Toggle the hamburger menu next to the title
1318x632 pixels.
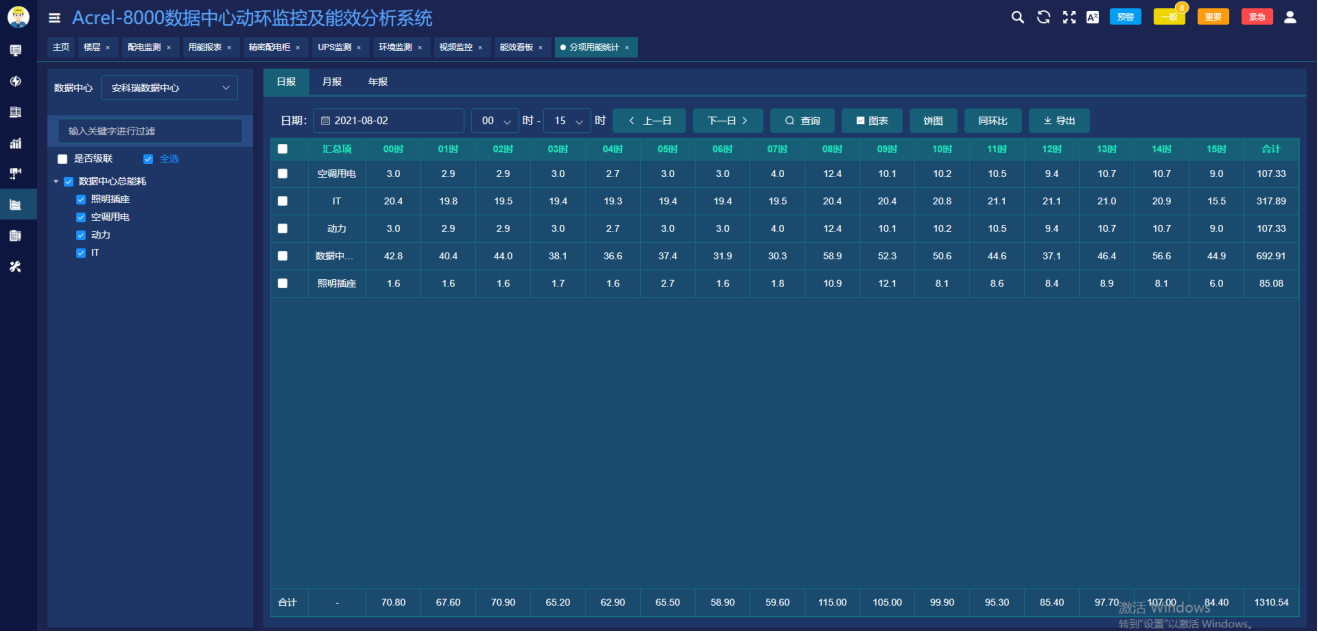(55, 18)
